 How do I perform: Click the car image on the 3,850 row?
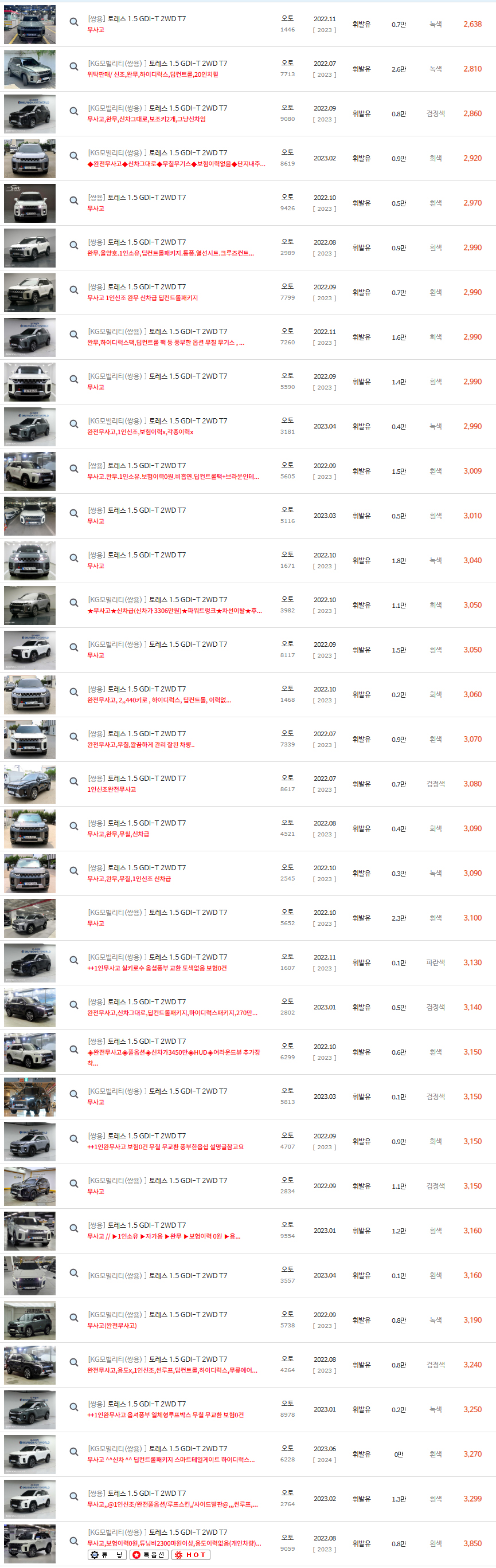click(x=30, y=1543)
